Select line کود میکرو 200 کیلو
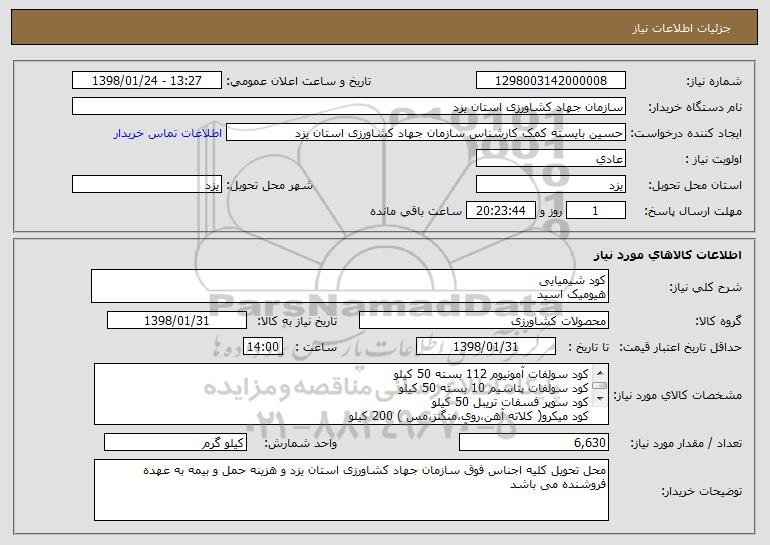This screenshot has width=770, height=545. point(468,416)
